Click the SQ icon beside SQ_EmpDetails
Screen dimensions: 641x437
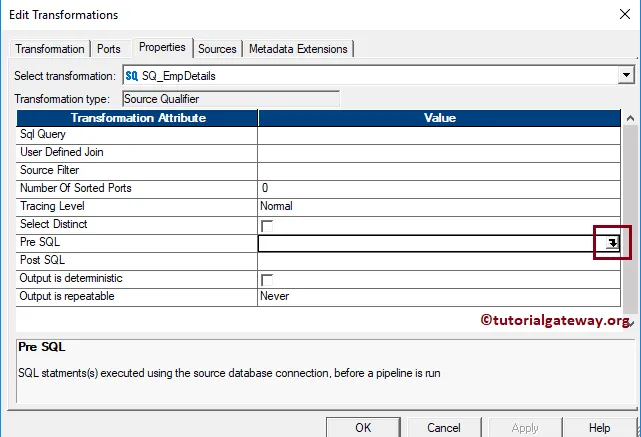point(132,76)
